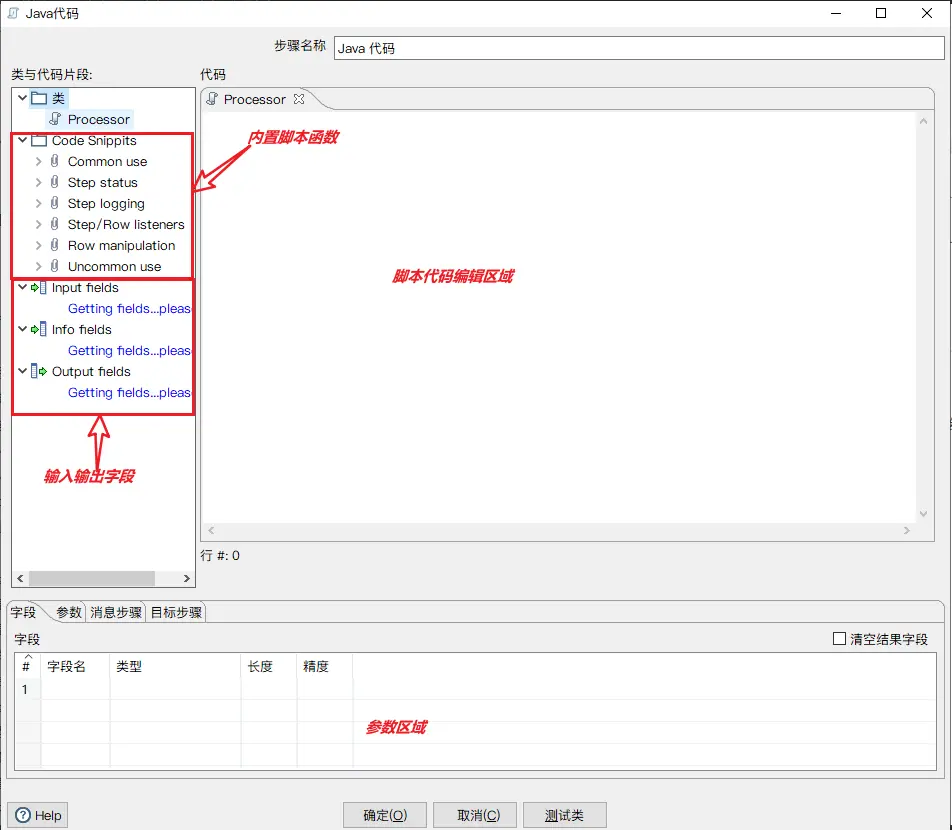The image size is (952, 830).
Task: Click the class folder icon in tree
Action: point(39,98)
